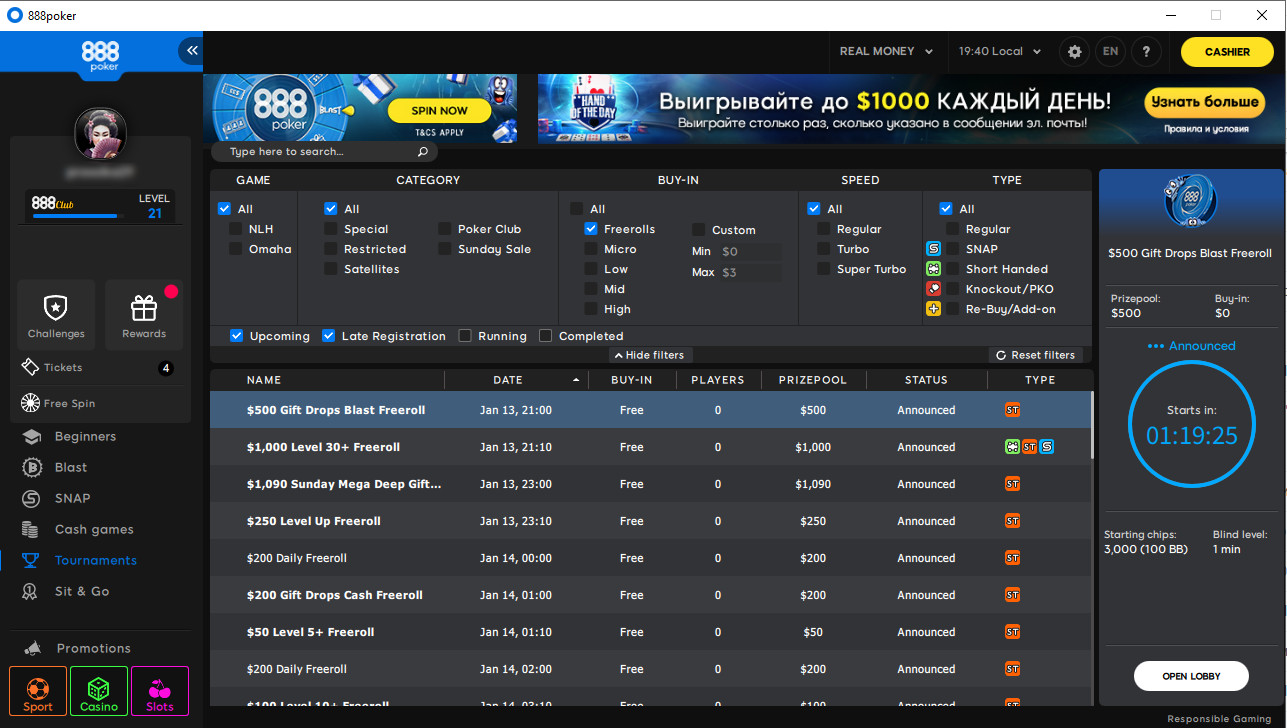Click Re-Buy/Add-on type icon in filters
Image resolution: width=1287 pixels, height=728 pixels.
934,309
